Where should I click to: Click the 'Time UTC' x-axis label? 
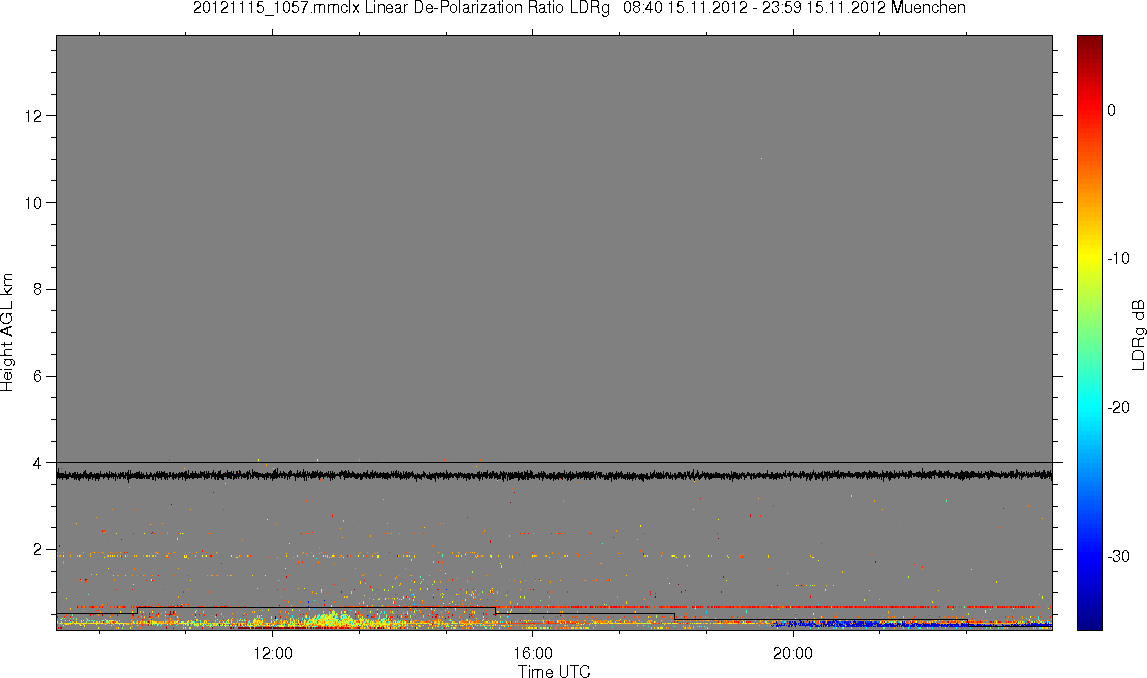coord(554,670)
